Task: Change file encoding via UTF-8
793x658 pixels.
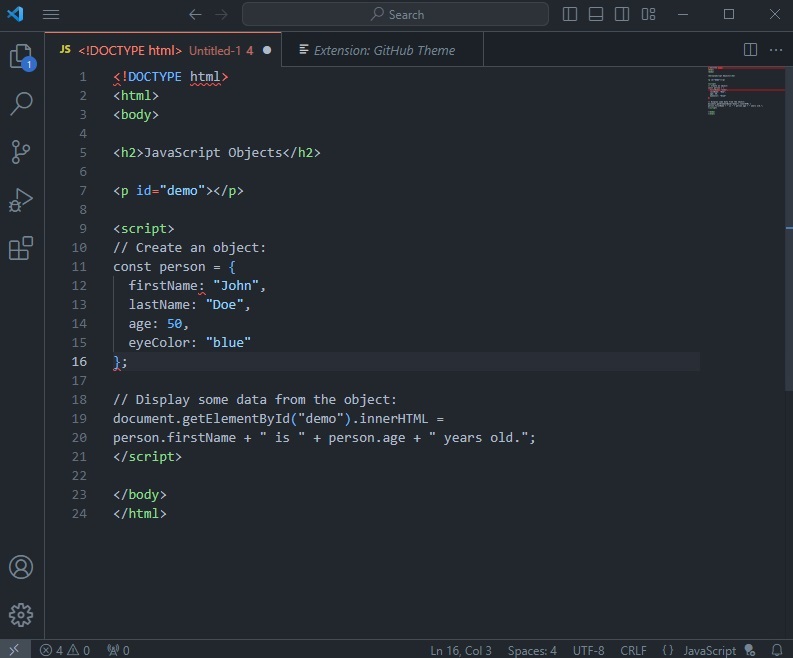Action: [588, 650]
